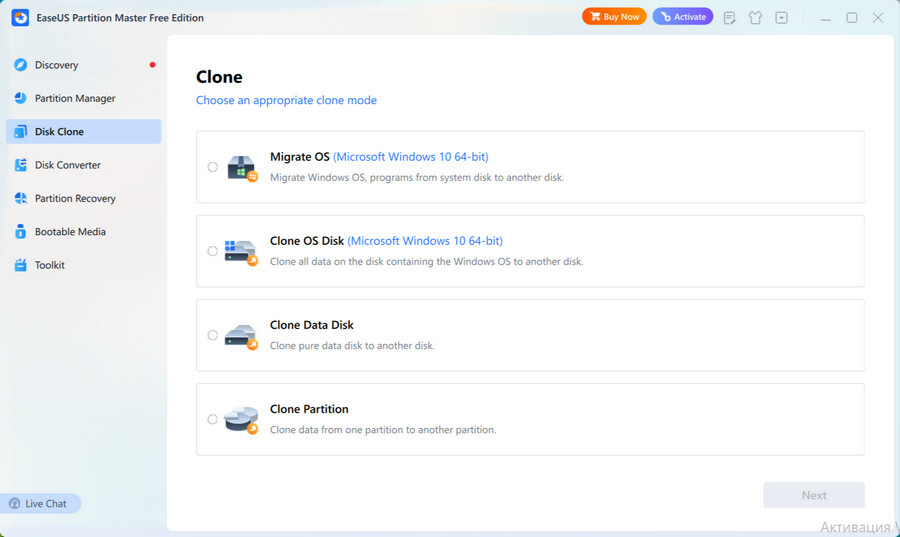Click the Buy Now button
900x537 pixels.
click(614, 17)
